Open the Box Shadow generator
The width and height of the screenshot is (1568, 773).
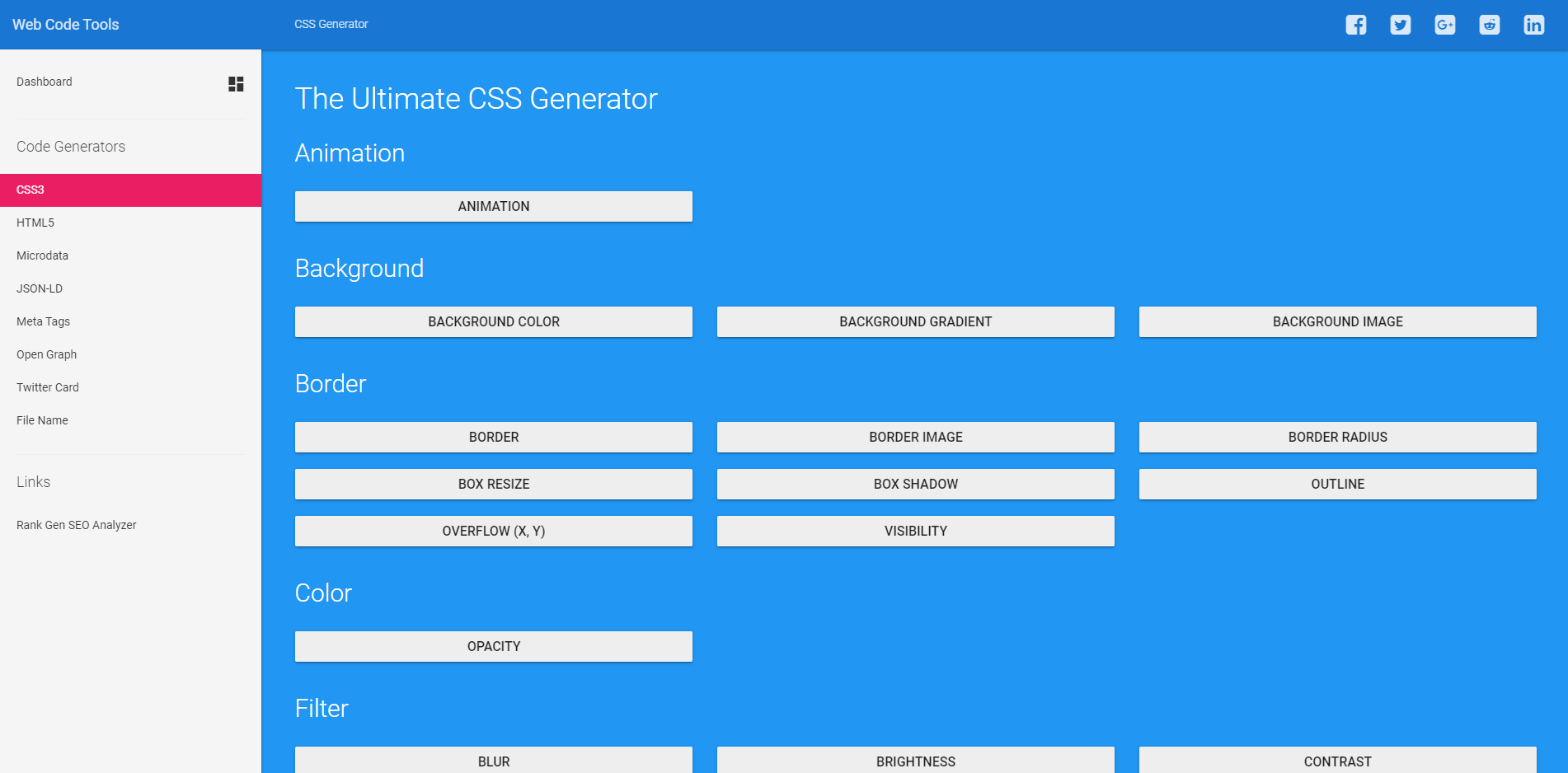point(916,484)
